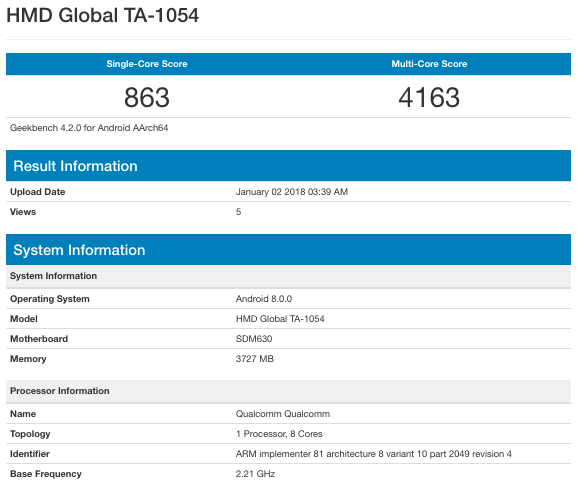Viewport: 585px width, 487px height.
Task: Select the Android 8.0.0 value
Action: (x=264, y=299)
